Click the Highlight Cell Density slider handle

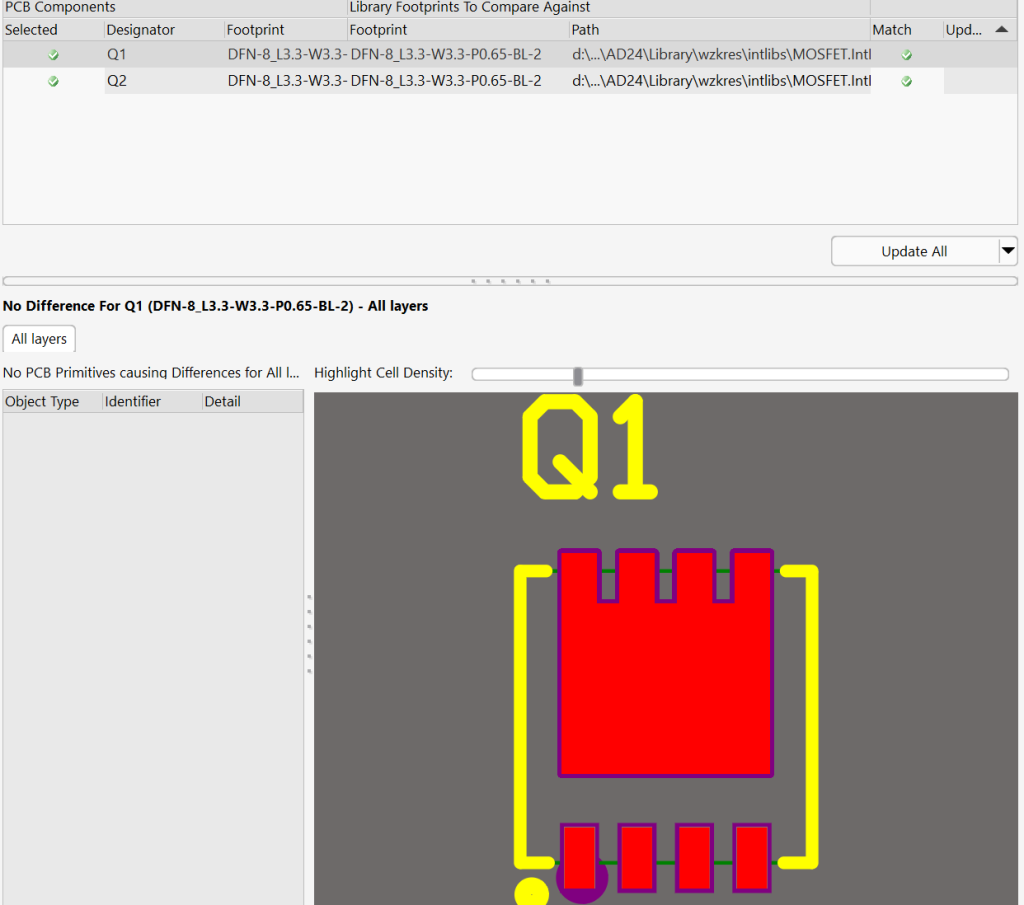click(x=578, y=375)
